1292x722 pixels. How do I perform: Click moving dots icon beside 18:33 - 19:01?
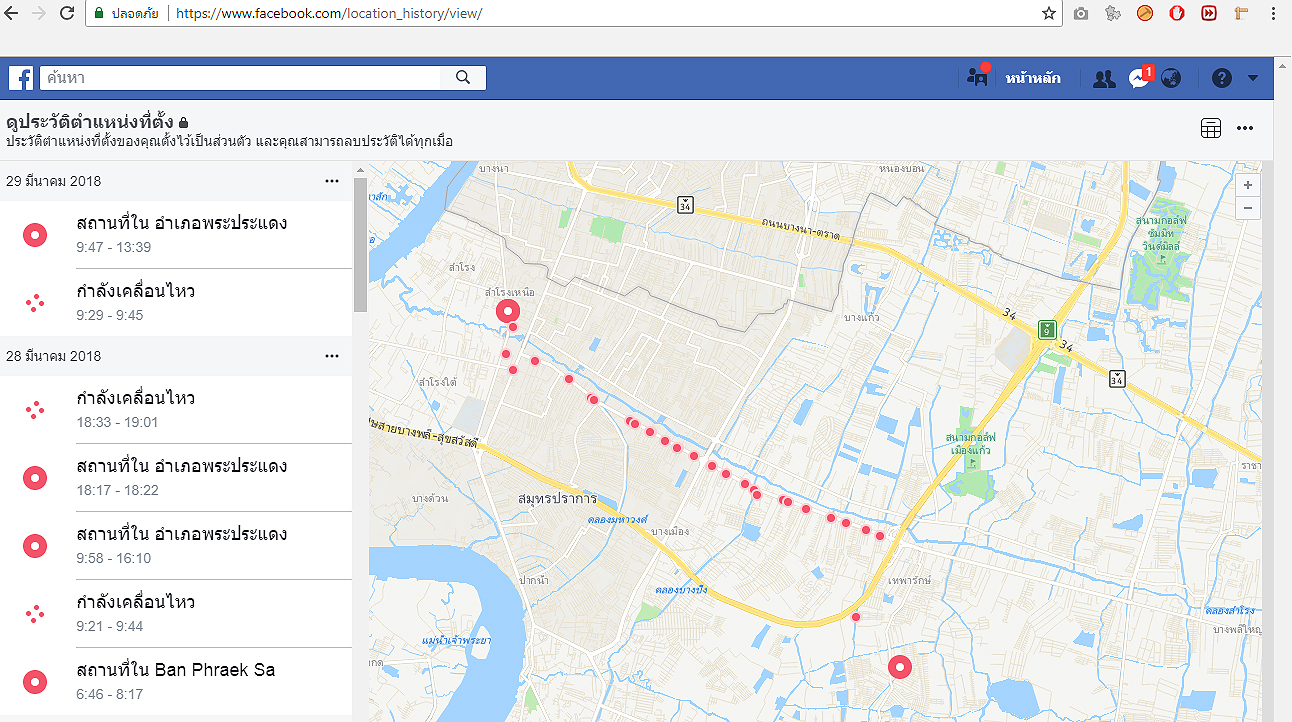pos(35,410)
